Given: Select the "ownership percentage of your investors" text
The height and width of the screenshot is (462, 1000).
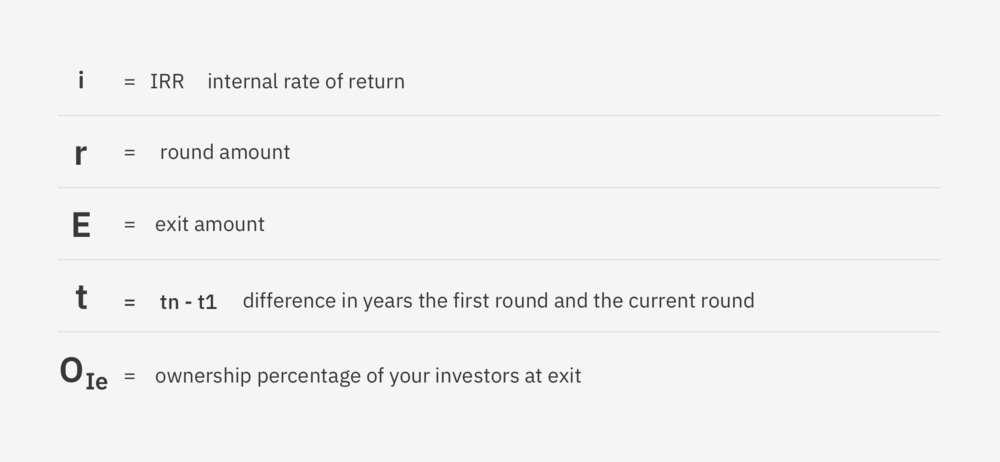Looking at the screenshot, I should pos(368,377).
